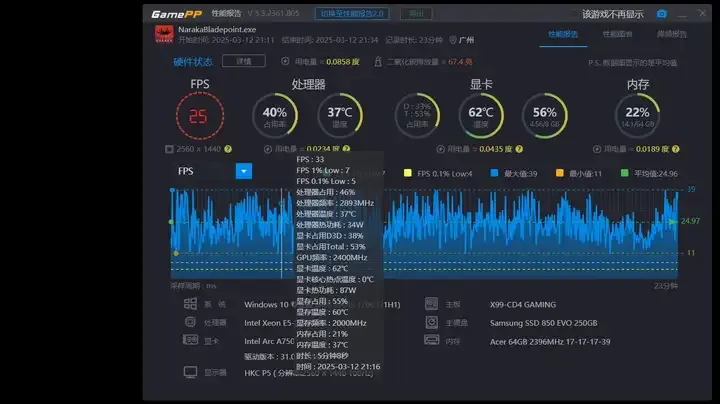Open help icon beside 0.0435 度

click(519, 149)
